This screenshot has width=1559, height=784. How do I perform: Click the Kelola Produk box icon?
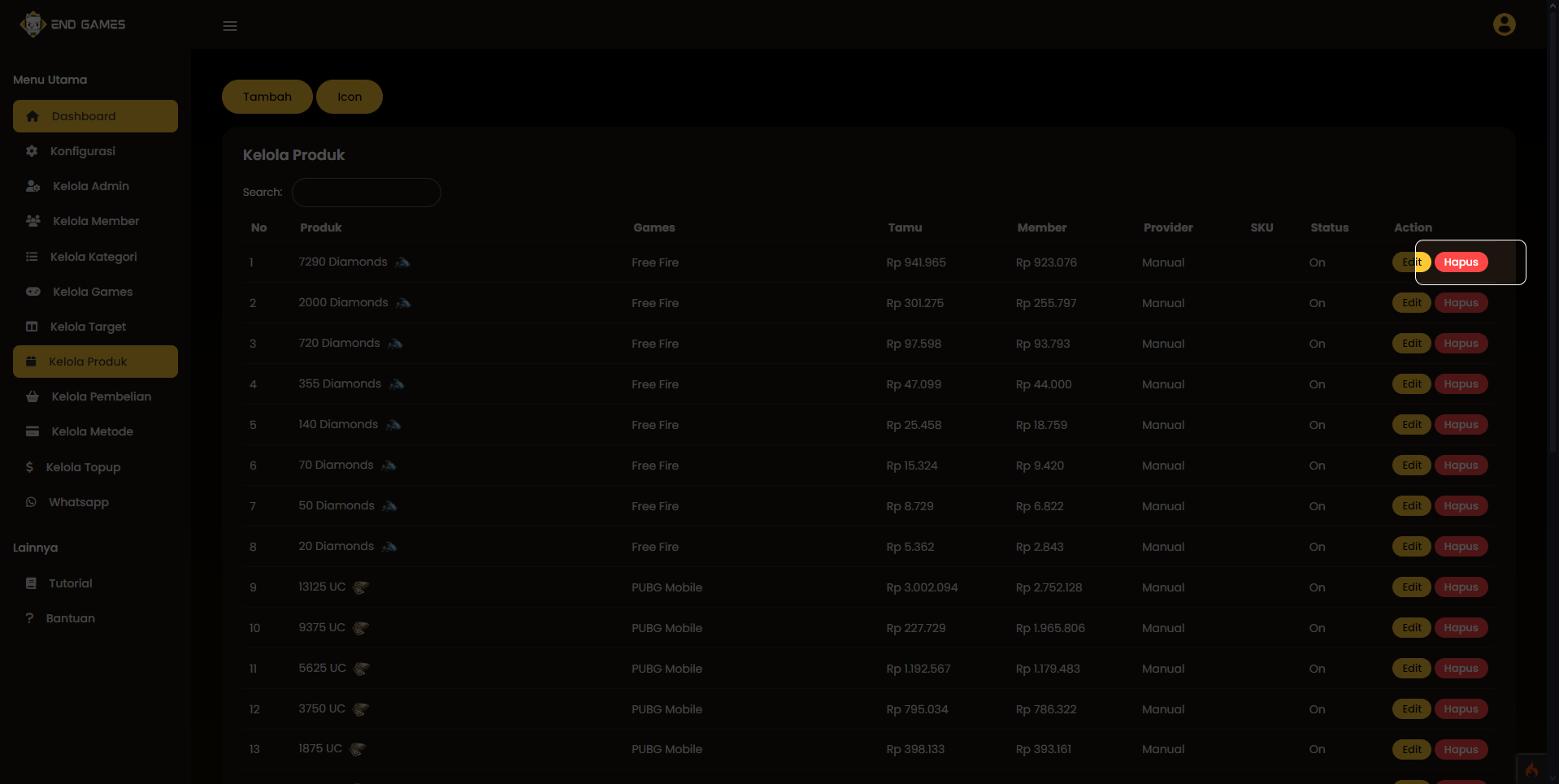31,362
